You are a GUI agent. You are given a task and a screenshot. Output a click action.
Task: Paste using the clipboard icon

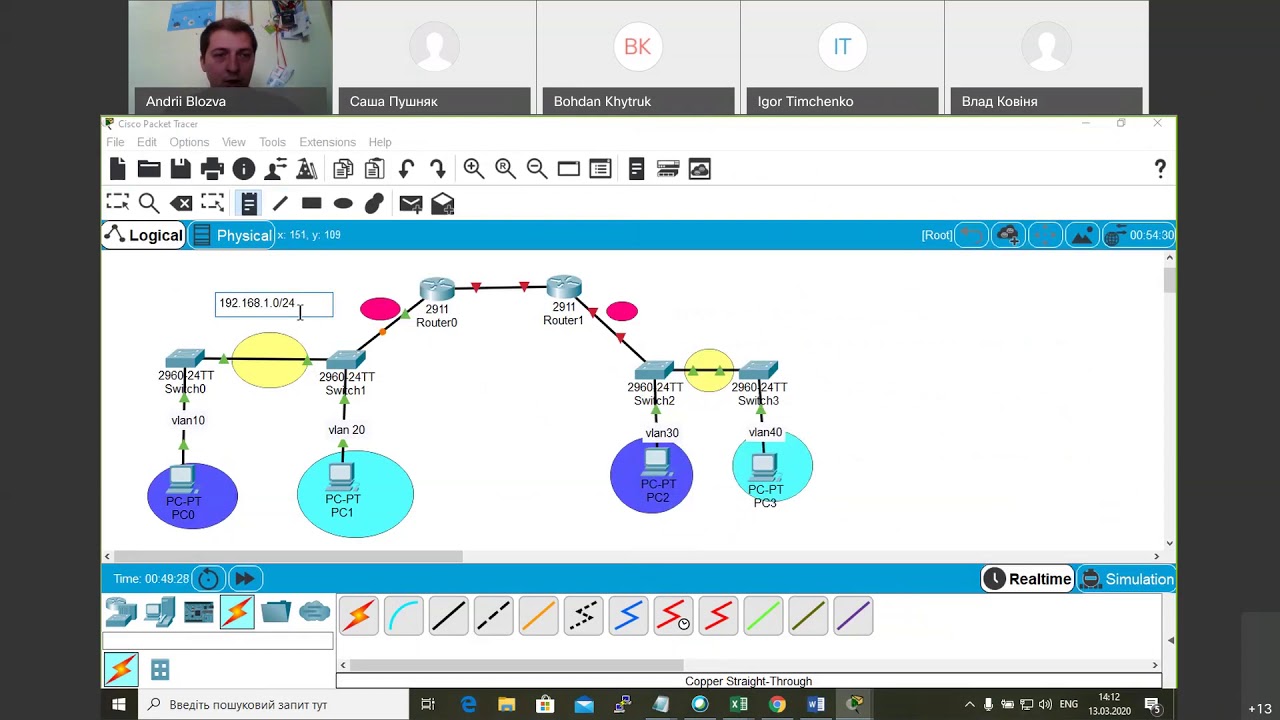[375, 169]
